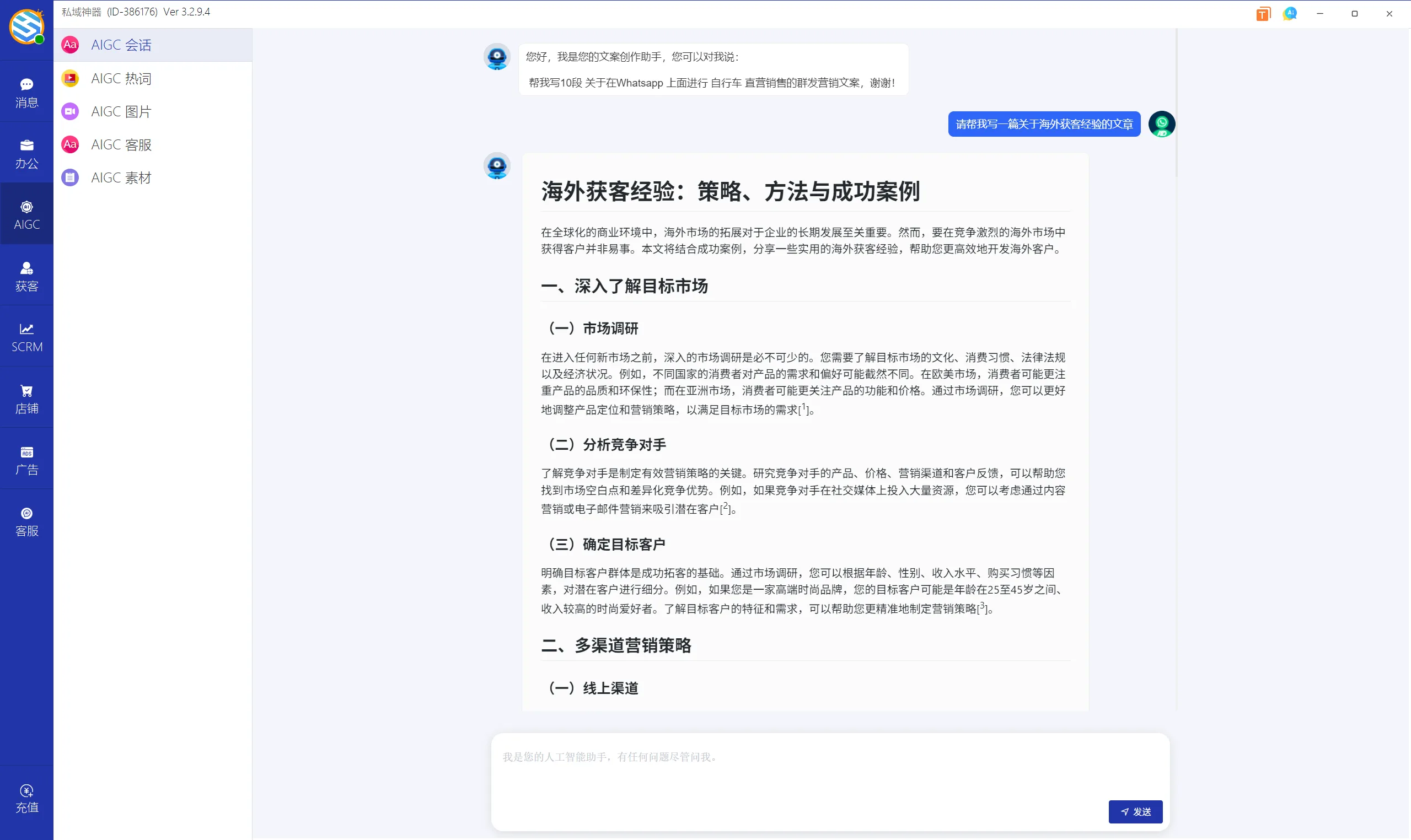Viewport: 1411px width, 840px height.
Task: Select the 广告 advertising section
Action: click(26, 460)
